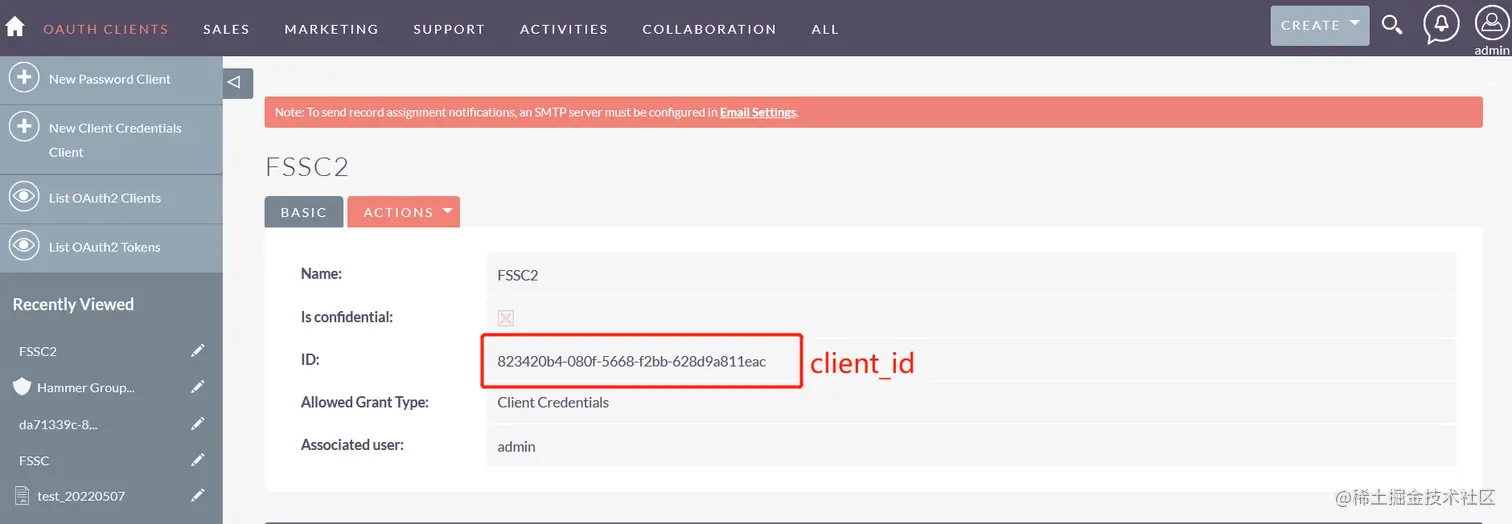Click the Associated user value admin
The width and height of the screenshot is (1512, 524).
tap(516, 447)
